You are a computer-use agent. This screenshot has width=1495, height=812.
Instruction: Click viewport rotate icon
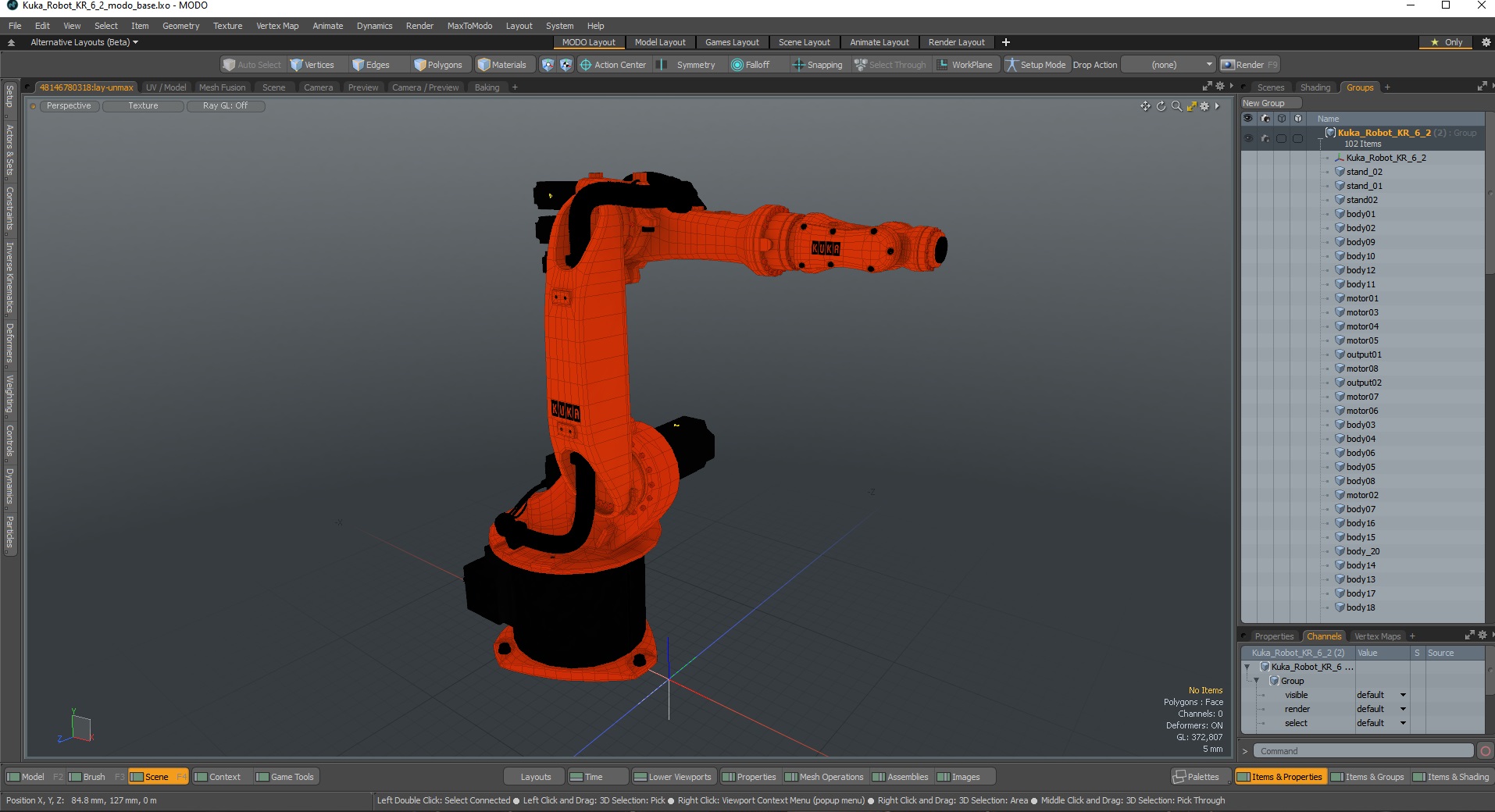pos(1161,106)
